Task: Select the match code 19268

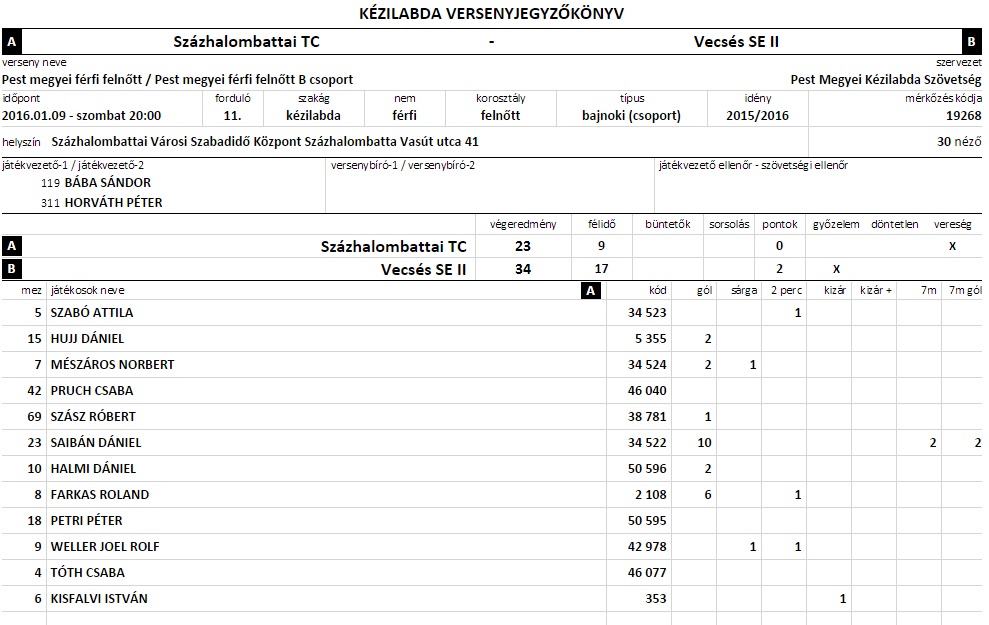Action: pyautogui.click(x=963, y=116)
